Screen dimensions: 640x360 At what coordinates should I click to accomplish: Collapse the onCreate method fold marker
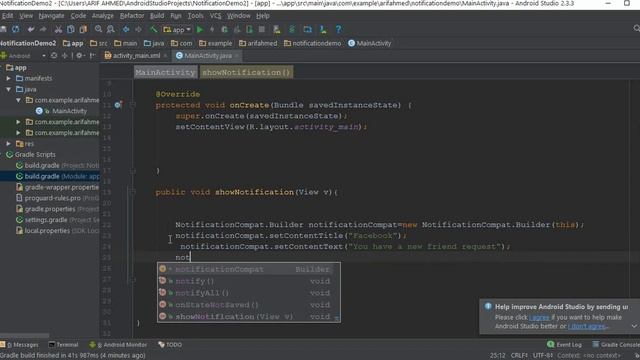(133, 105)
